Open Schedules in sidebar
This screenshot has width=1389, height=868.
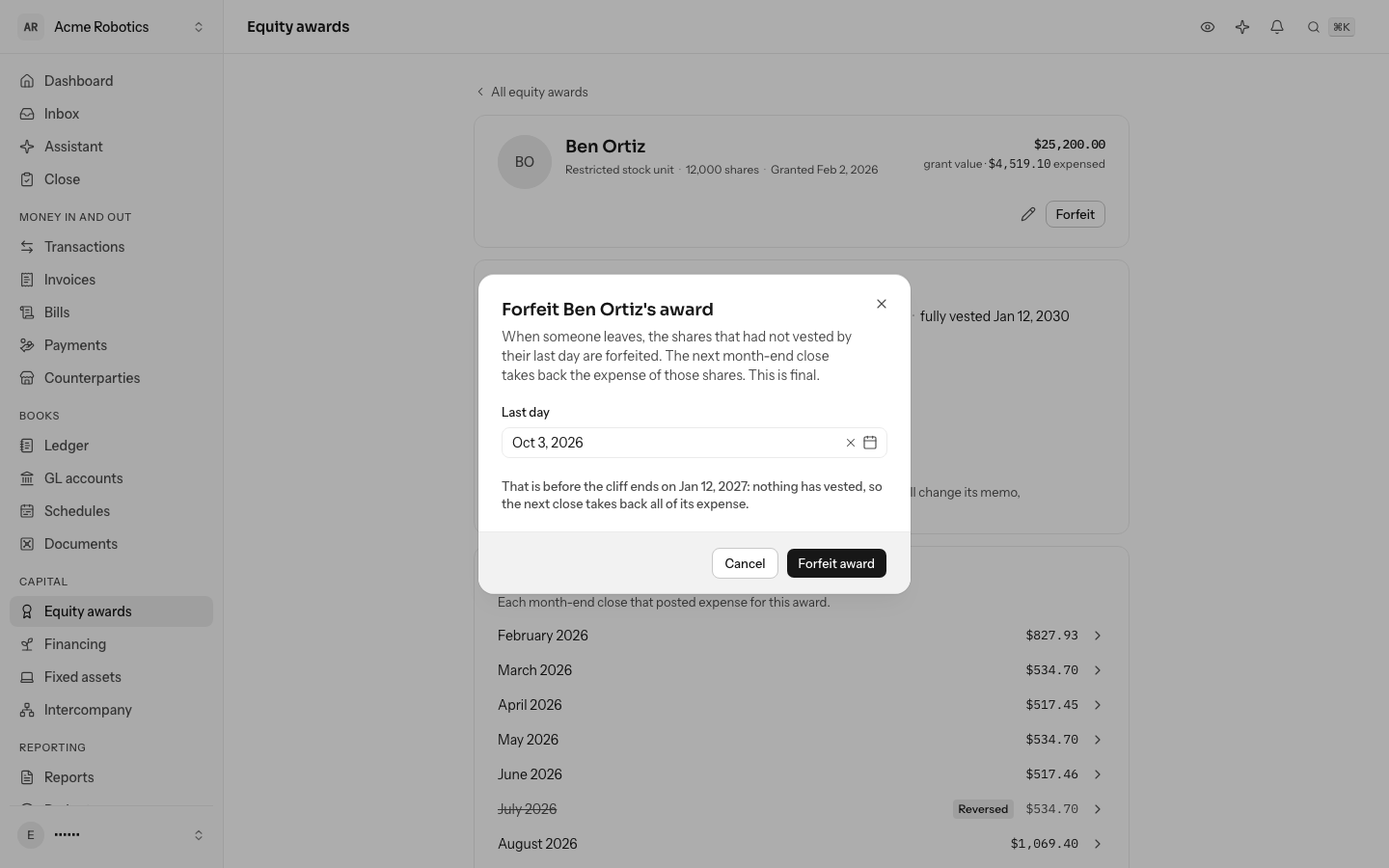pos(112,511)
